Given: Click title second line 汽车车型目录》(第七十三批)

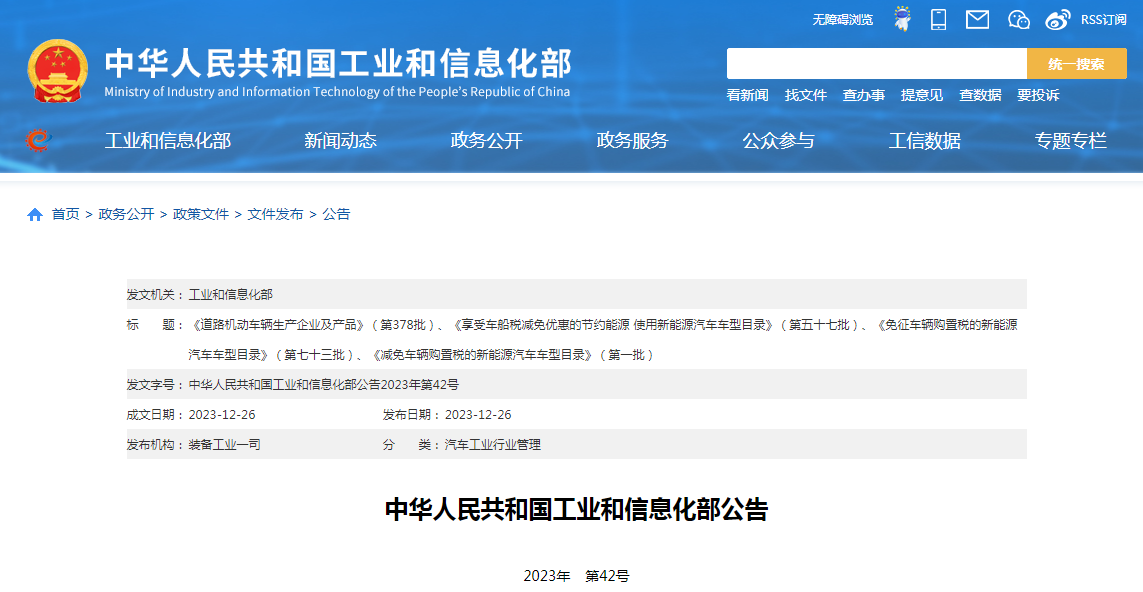Looking at the screenshot, I should (277, 355).
